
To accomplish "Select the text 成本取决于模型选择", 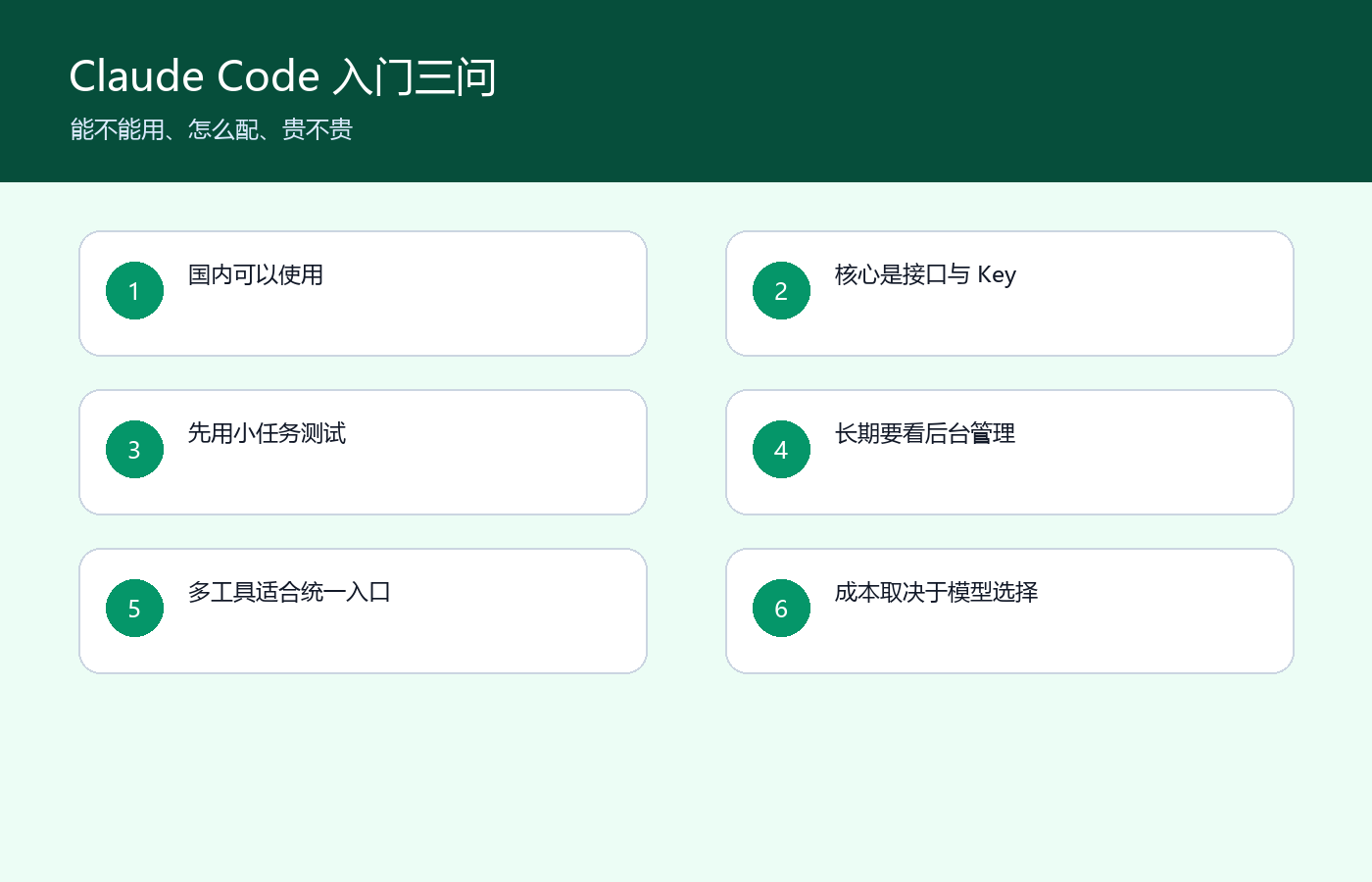I will coord(936,593).
